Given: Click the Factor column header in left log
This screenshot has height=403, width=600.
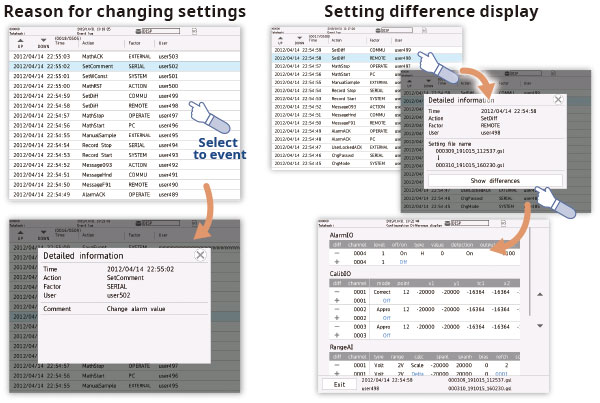Looking at the screenshot, I should tap(134, 44).
